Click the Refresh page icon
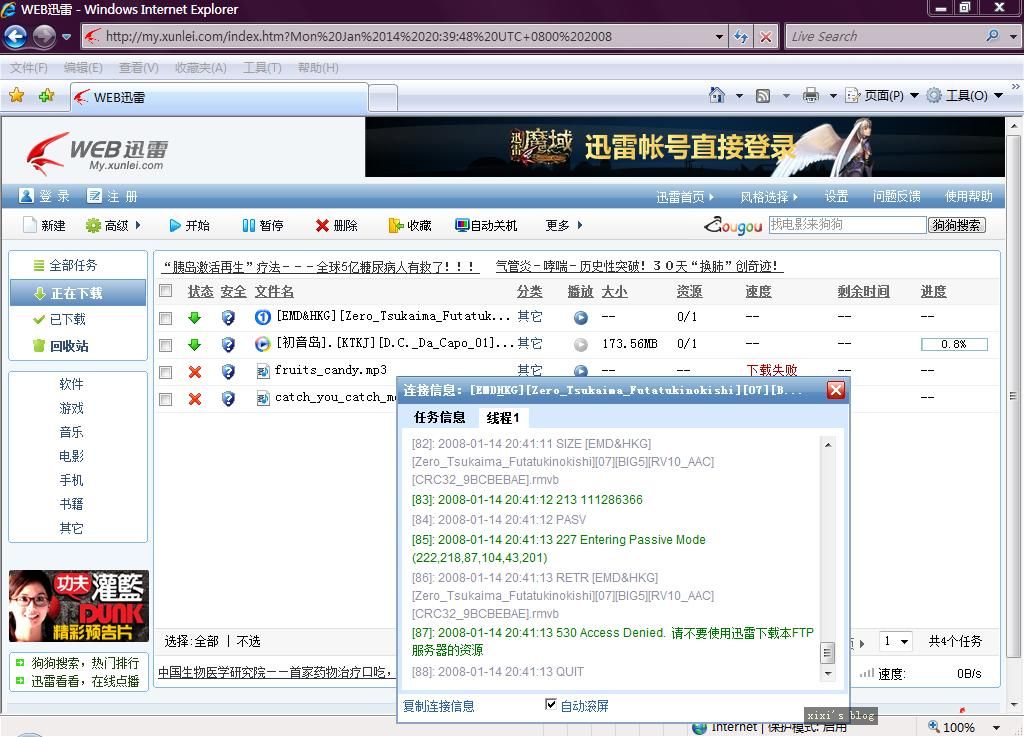The height and width of the screenshot is (737, 1024). 741,37
